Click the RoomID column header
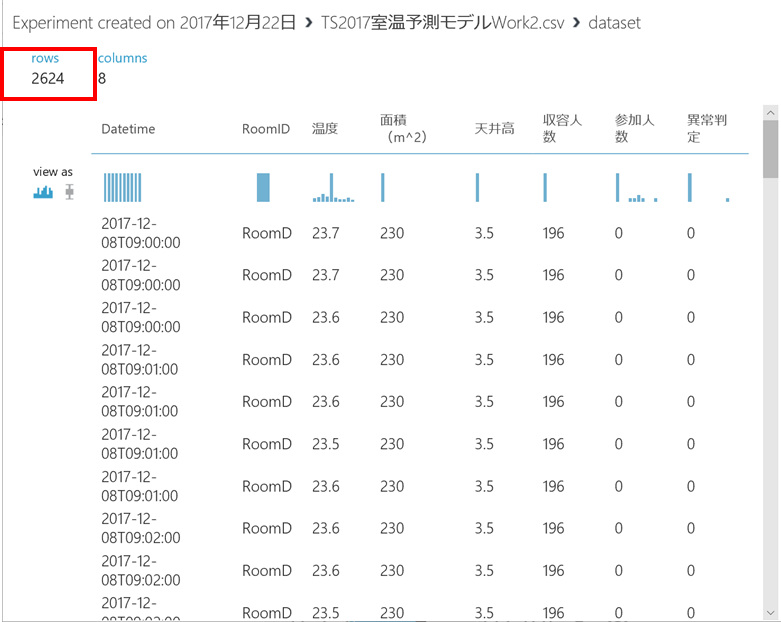This screenshot has height=622, width=781. pyautogui.click(x=265, y=129)
